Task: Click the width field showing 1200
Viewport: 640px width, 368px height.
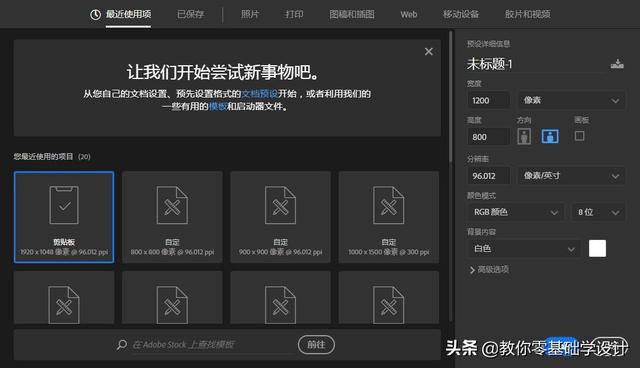Action: click(488, 100)
